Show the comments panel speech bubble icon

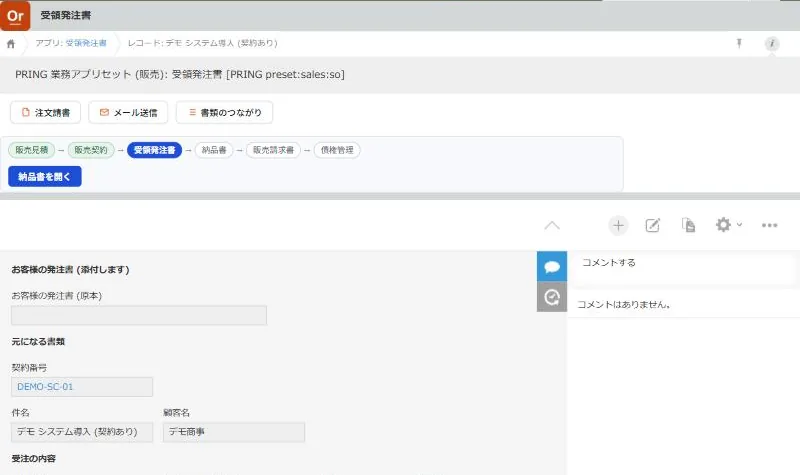(552, 266)
